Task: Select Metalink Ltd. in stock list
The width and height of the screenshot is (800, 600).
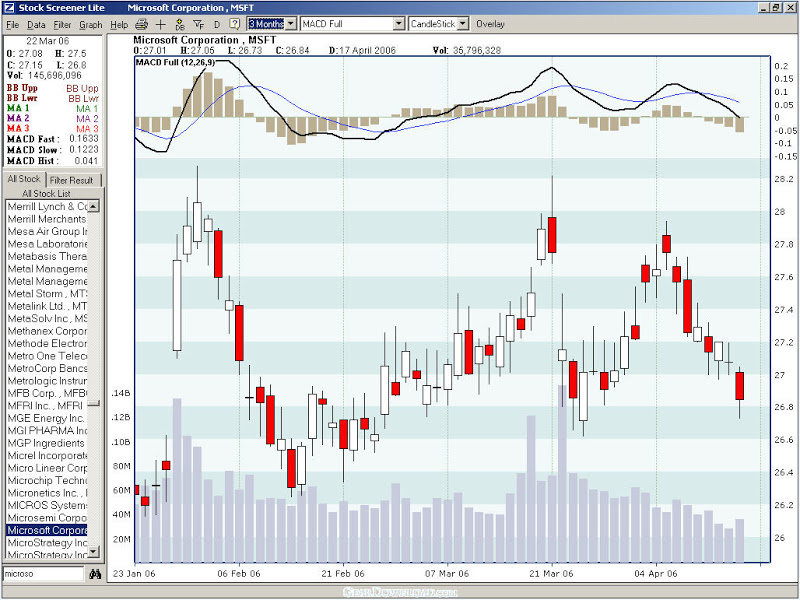Action: click(47, 306)
